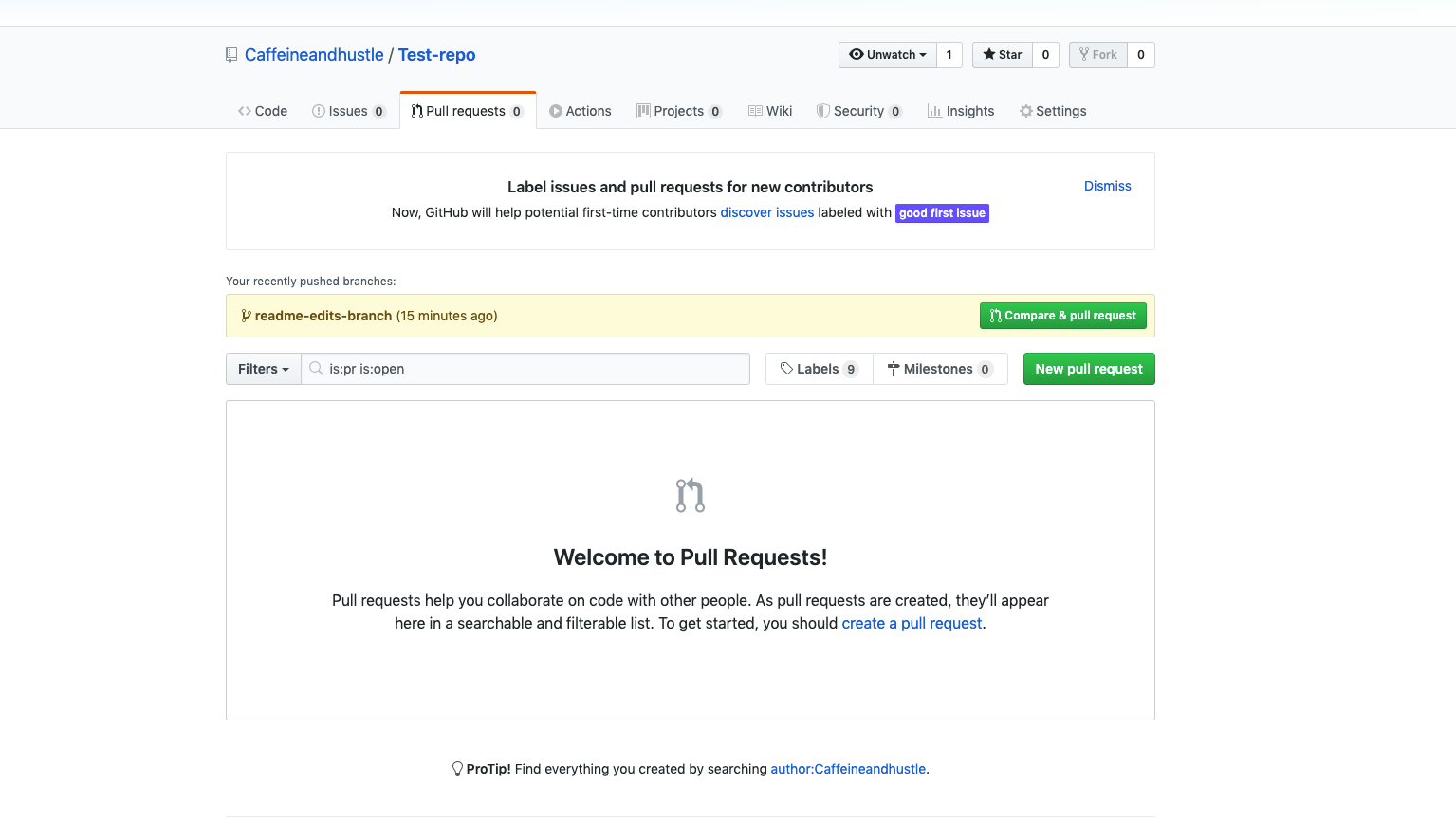Click the fork icon on the Fork button

click(x=1084, y=54)
